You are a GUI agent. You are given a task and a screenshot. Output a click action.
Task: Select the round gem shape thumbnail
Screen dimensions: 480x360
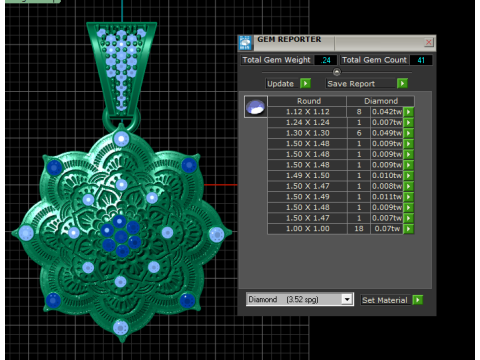pos(256,107)
